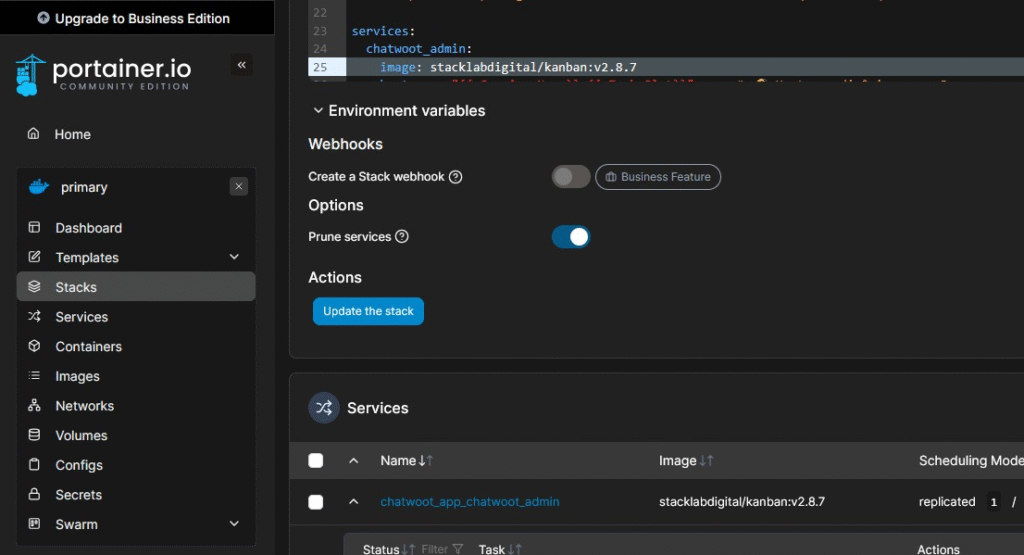
Task: Collapse the Environment variables section
Action: pos(318,111)
